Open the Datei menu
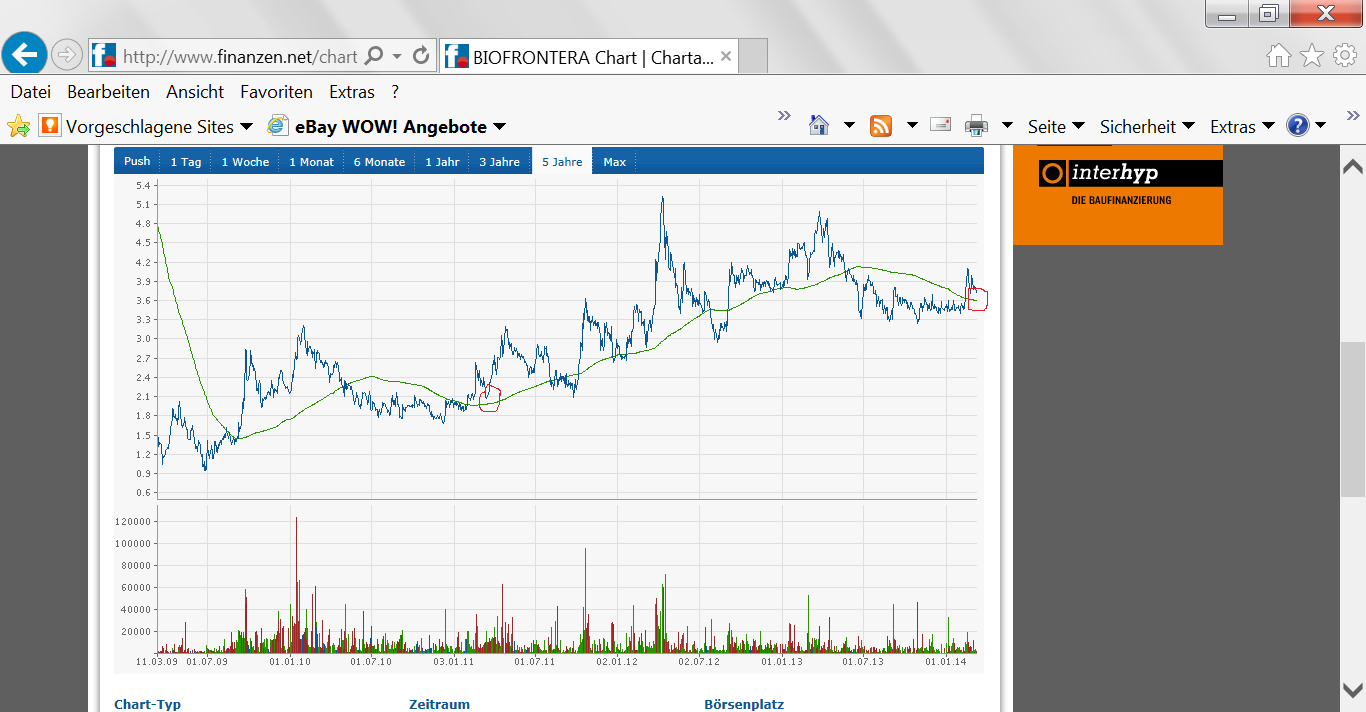 pos(30,92)
